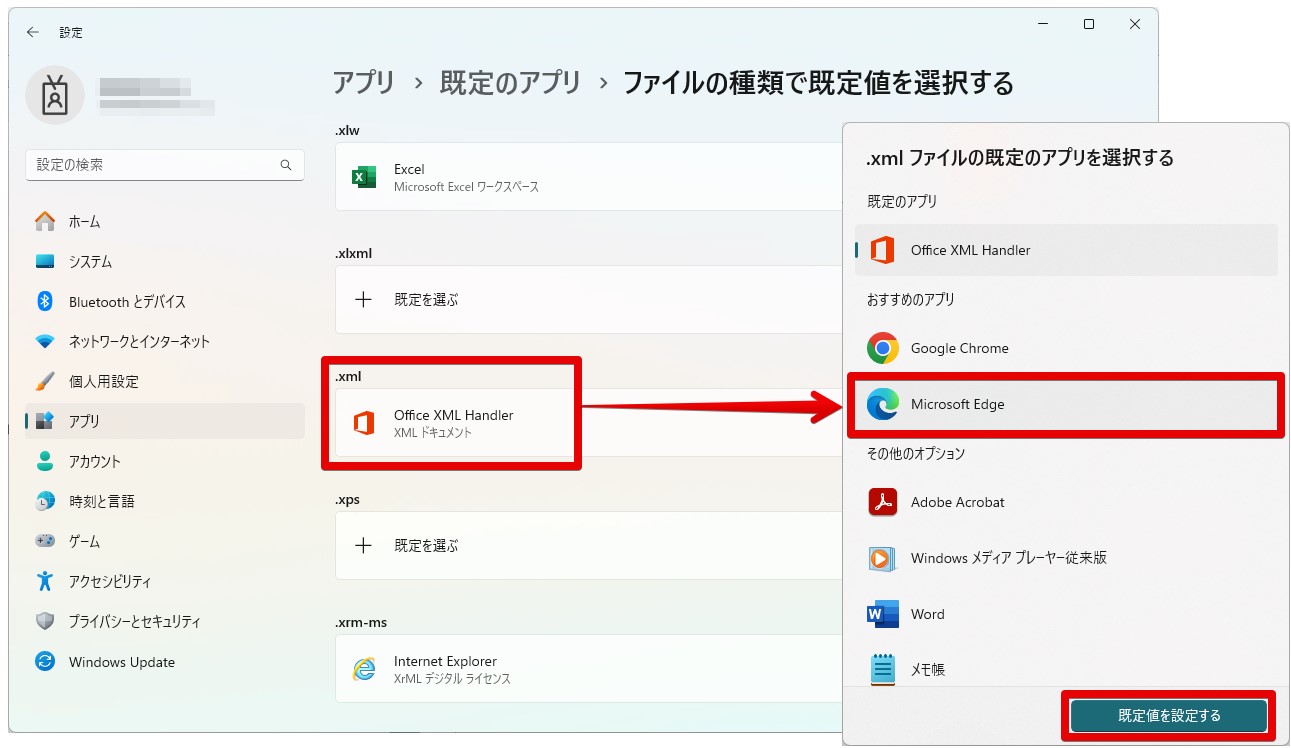This screenshot has width=1291, height=748.
Task: Click the Time and language globe icon
Action: 45,501
